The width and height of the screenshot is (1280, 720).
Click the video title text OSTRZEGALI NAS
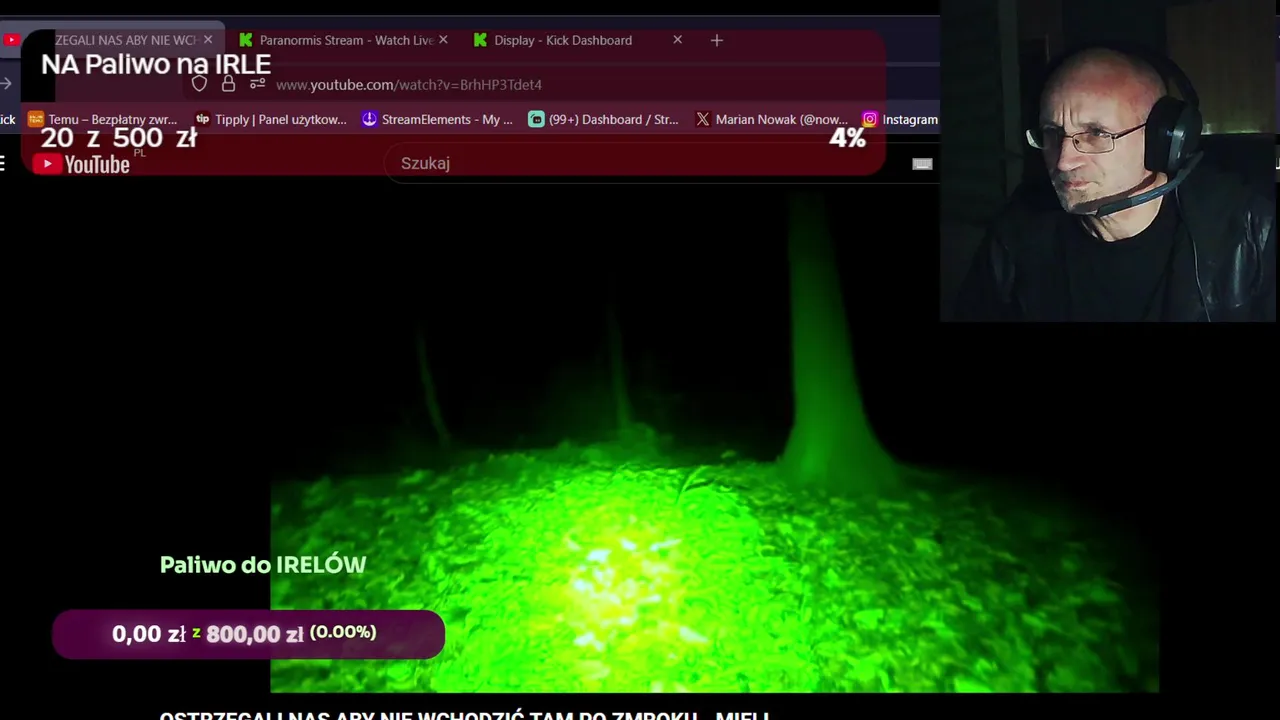point(465,716)
